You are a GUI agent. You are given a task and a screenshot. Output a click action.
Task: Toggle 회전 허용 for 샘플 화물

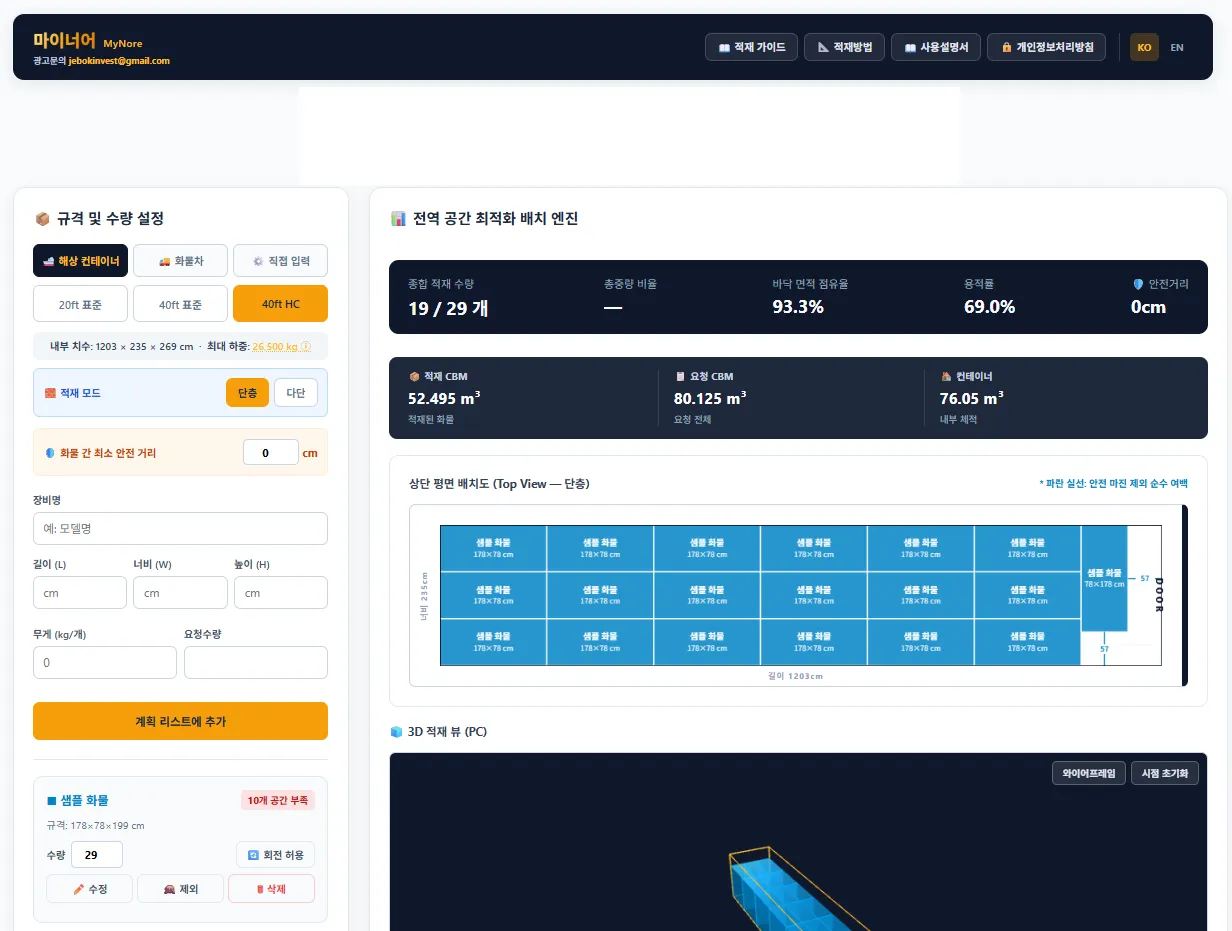point(276,855)
